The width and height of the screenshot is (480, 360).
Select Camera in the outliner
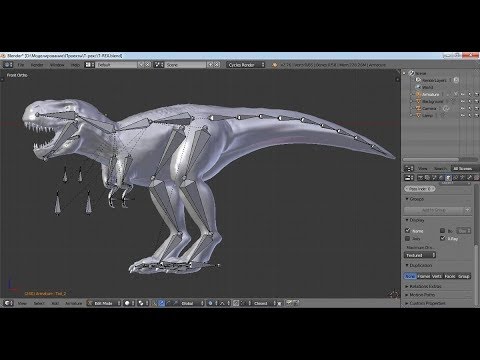click(x=429, y=108)
